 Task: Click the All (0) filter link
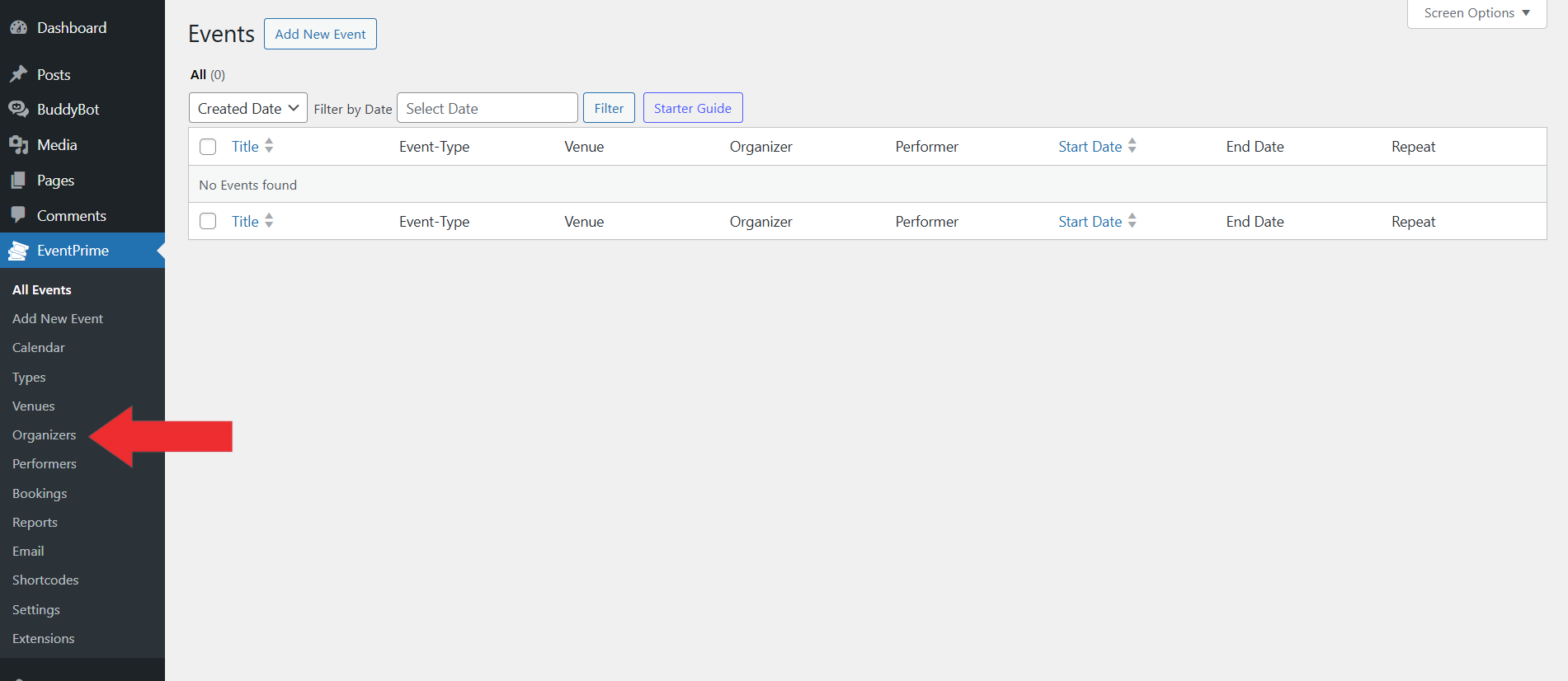(208, 74)
